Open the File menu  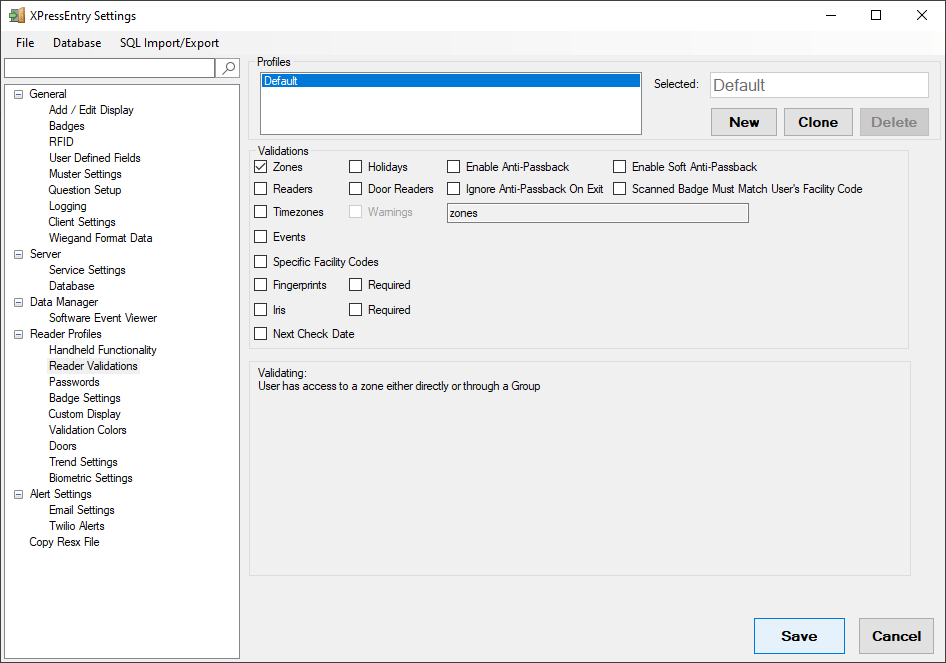pyautogui.click(x=25, y=43)
